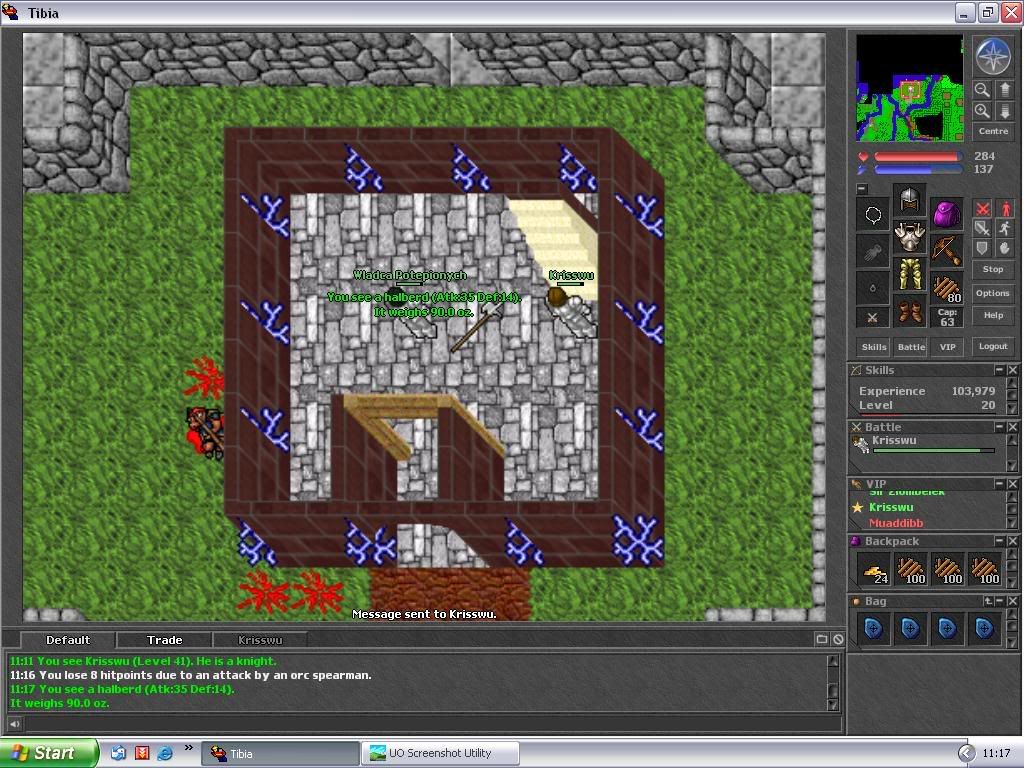The image size is (1024, 768).
Task: Switch to the Default chat tab
Action: (x=68, y=640)
